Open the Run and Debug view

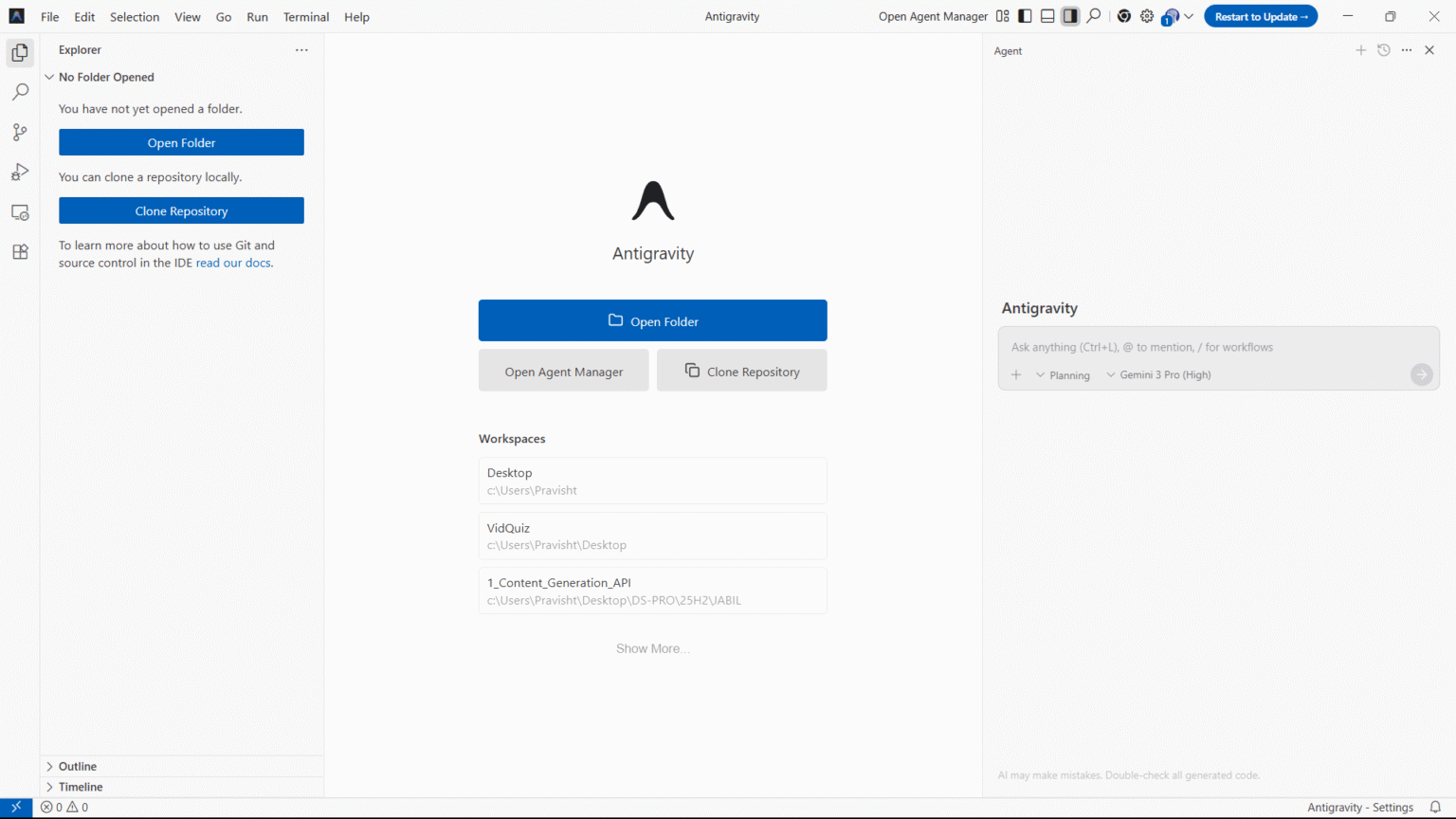click(19, 172)
